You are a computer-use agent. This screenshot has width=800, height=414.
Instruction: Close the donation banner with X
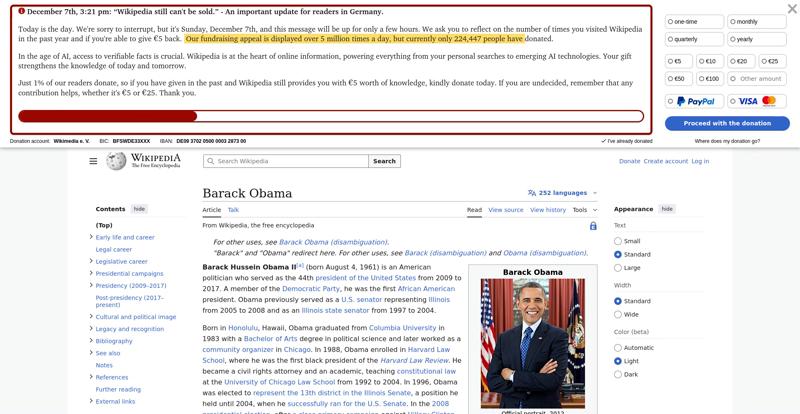[792, 9]
